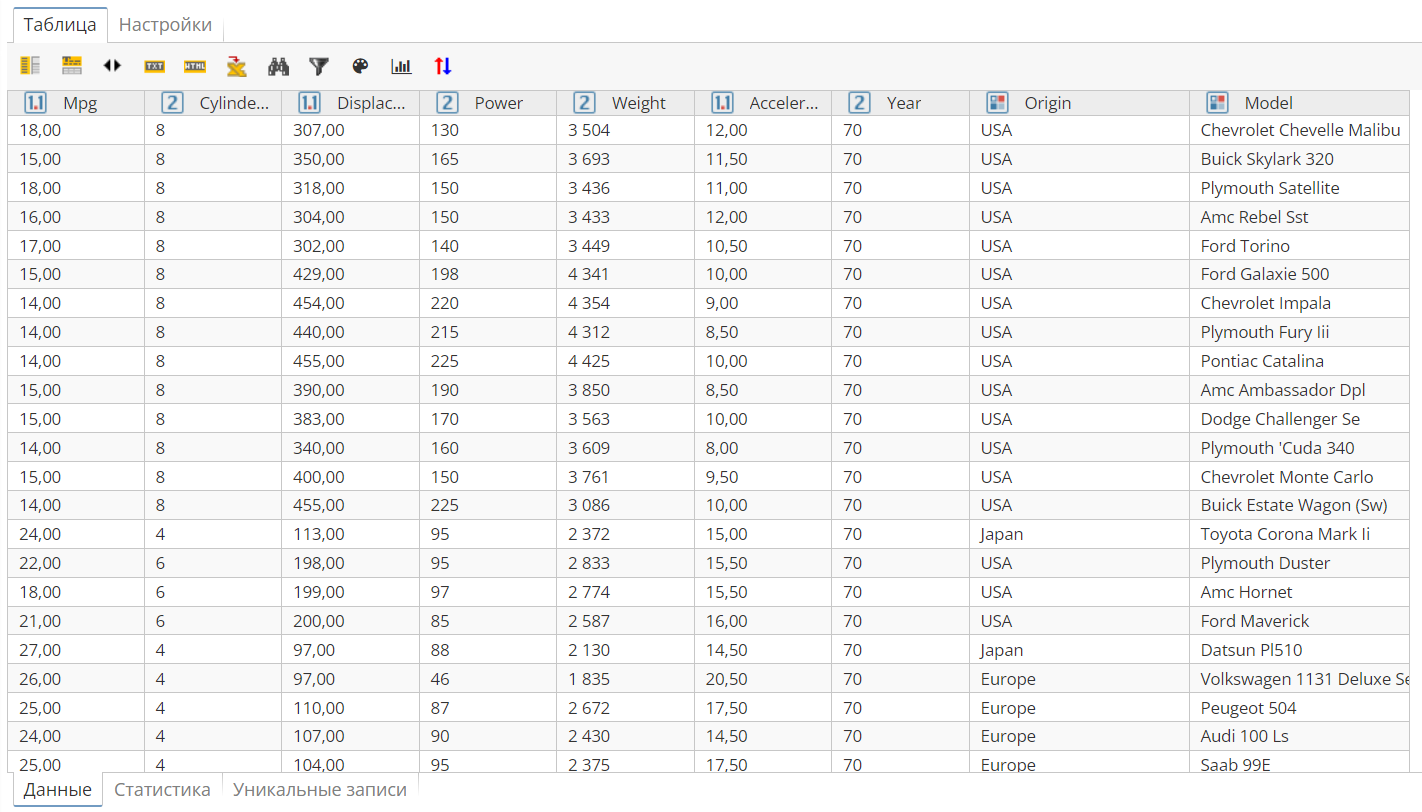Open the Настройки tab
This screenshot has width=1422, height=812.
pos(165,25)
